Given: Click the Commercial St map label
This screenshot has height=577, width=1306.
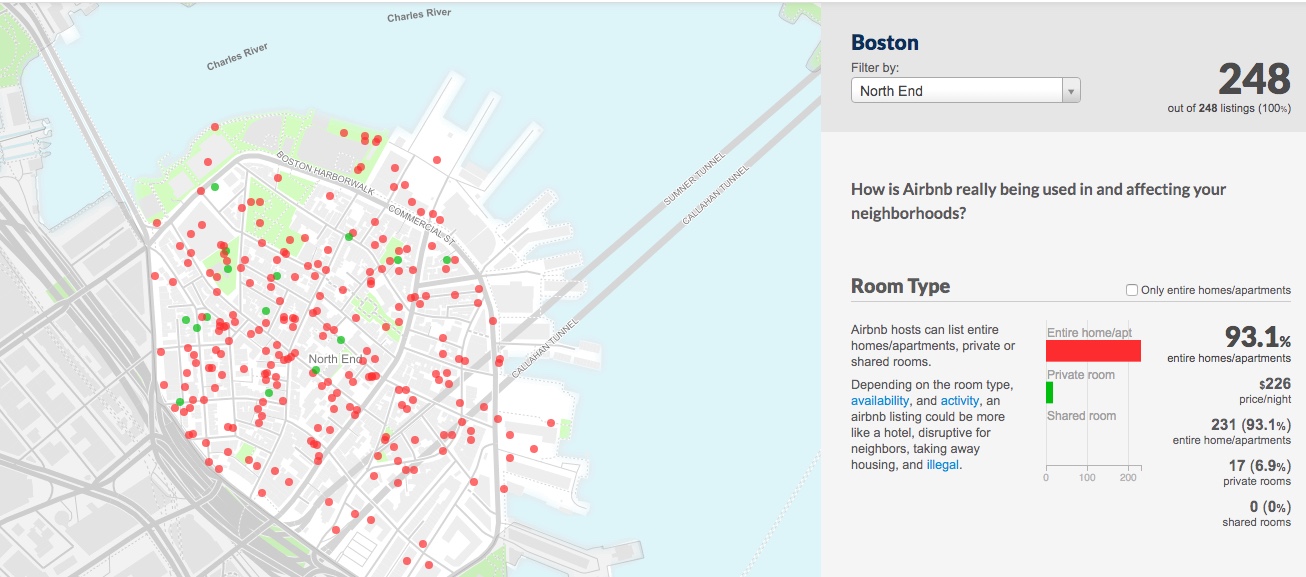Looking at the screenshot, I should pos(421,223).
